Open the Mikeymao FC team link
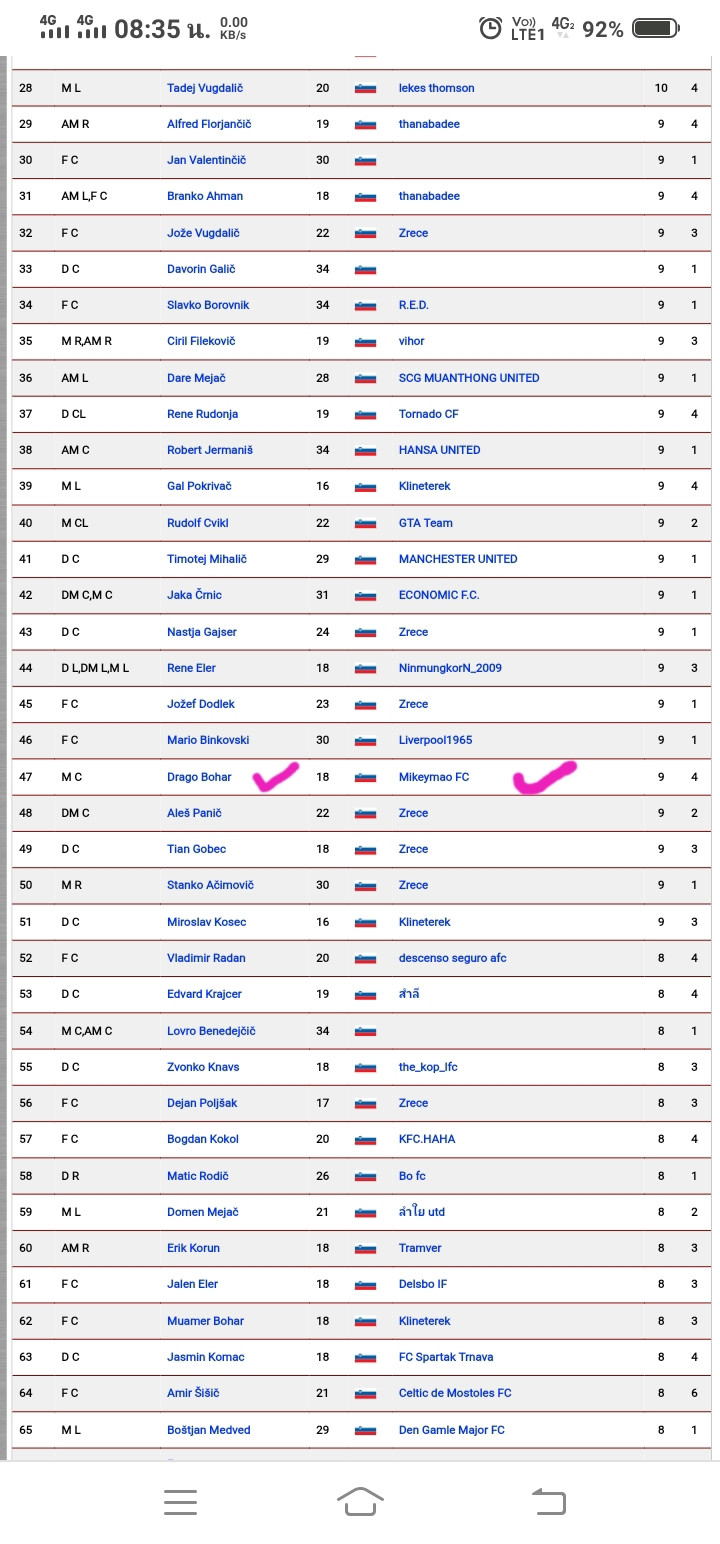Image resolution: width=720 pixels, height=1544 pixels. coord(434,777)
